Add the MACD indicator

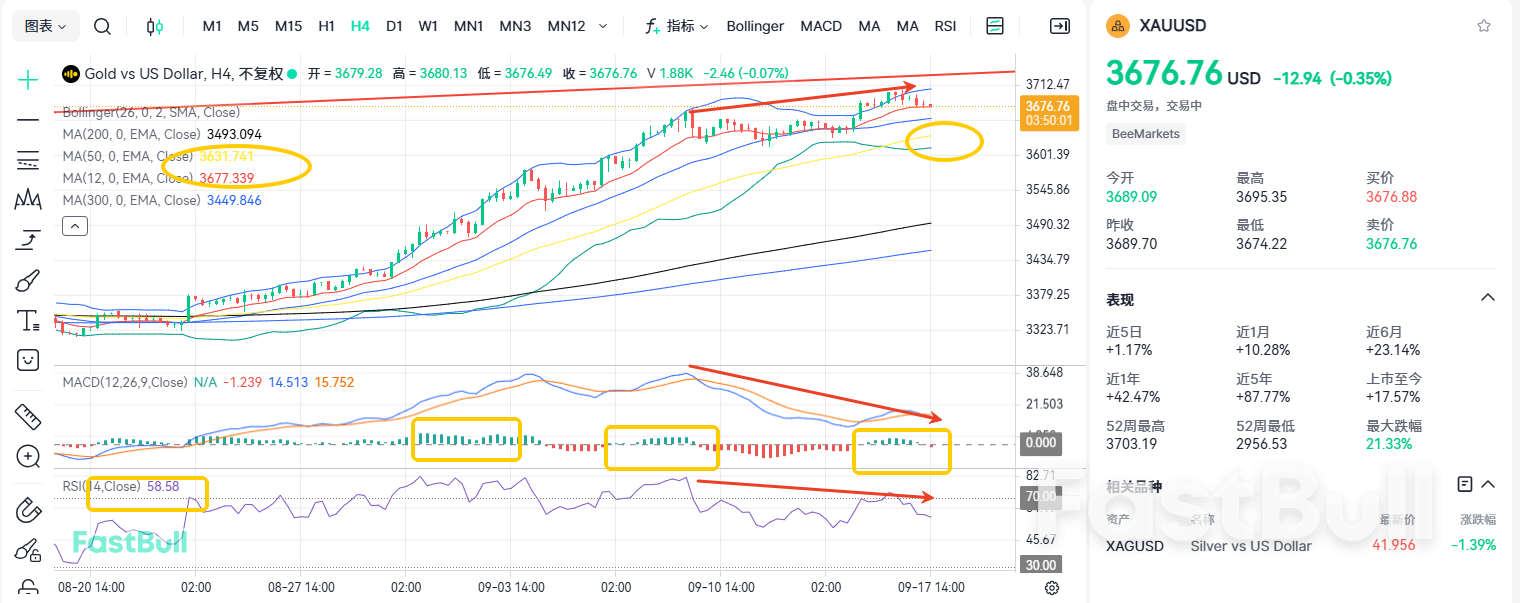[821, 26]
